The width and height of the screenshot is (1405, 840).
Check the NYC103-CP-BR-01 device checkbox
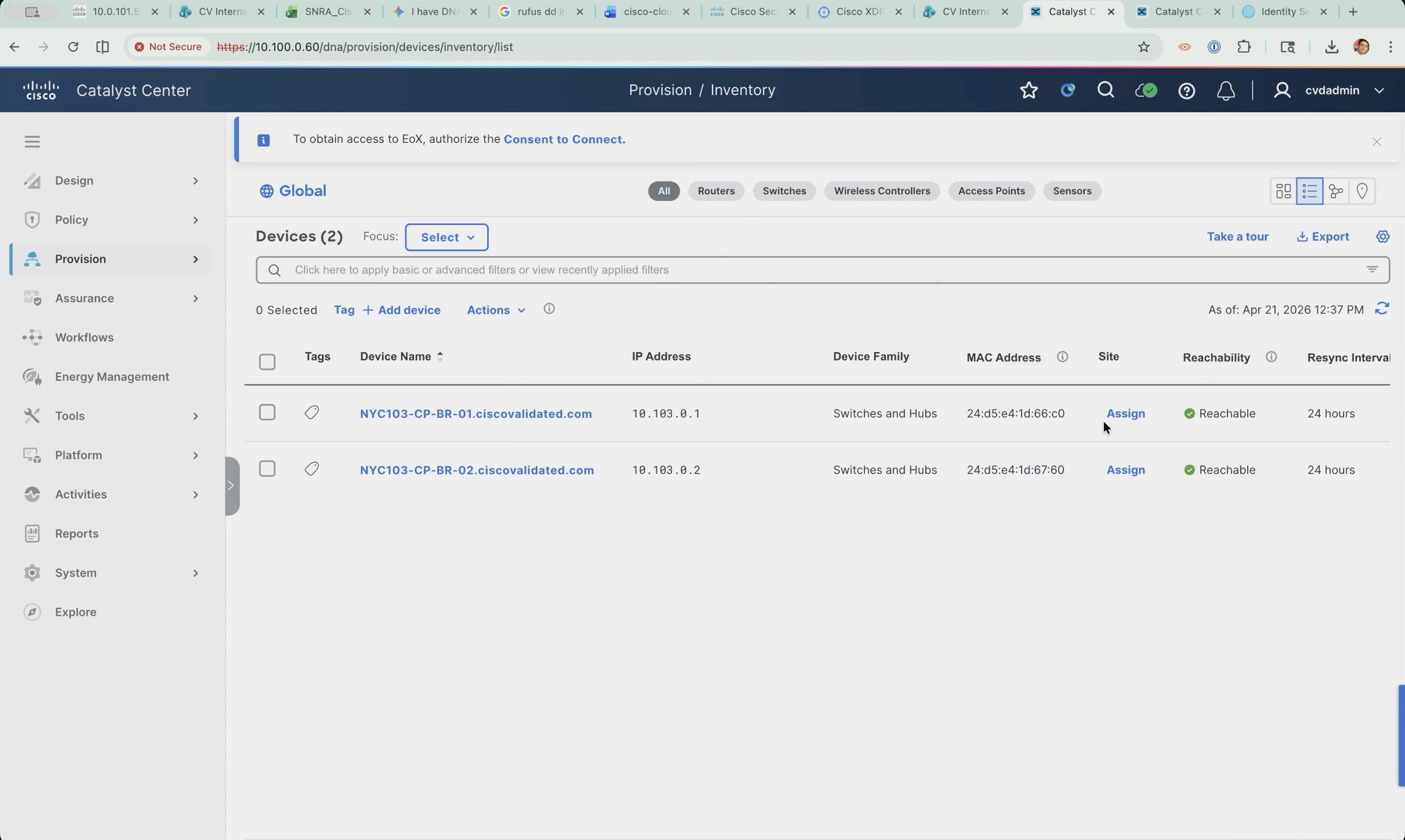point(267,413)
